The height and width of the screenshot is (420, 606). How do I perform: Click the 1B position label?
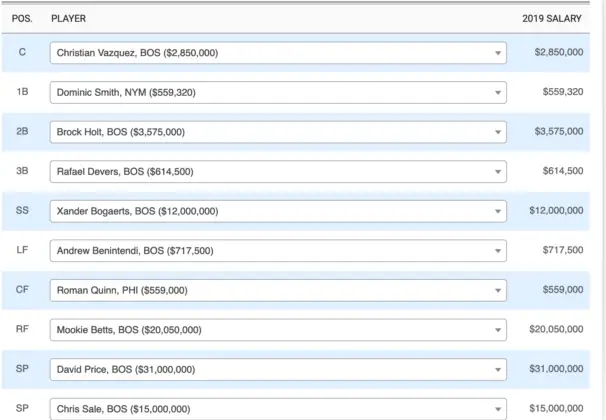22,92
